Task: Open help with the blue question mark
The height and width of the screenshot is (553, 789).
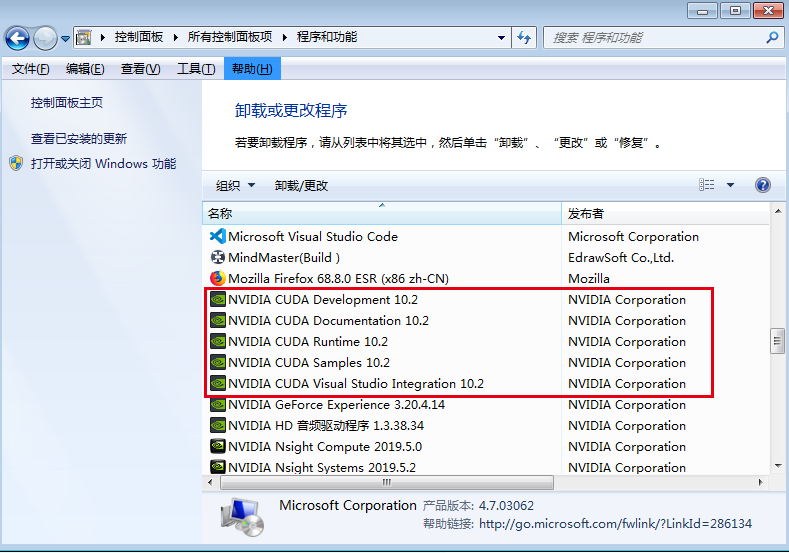Action: pyautogui.click(x=763, y=185)
